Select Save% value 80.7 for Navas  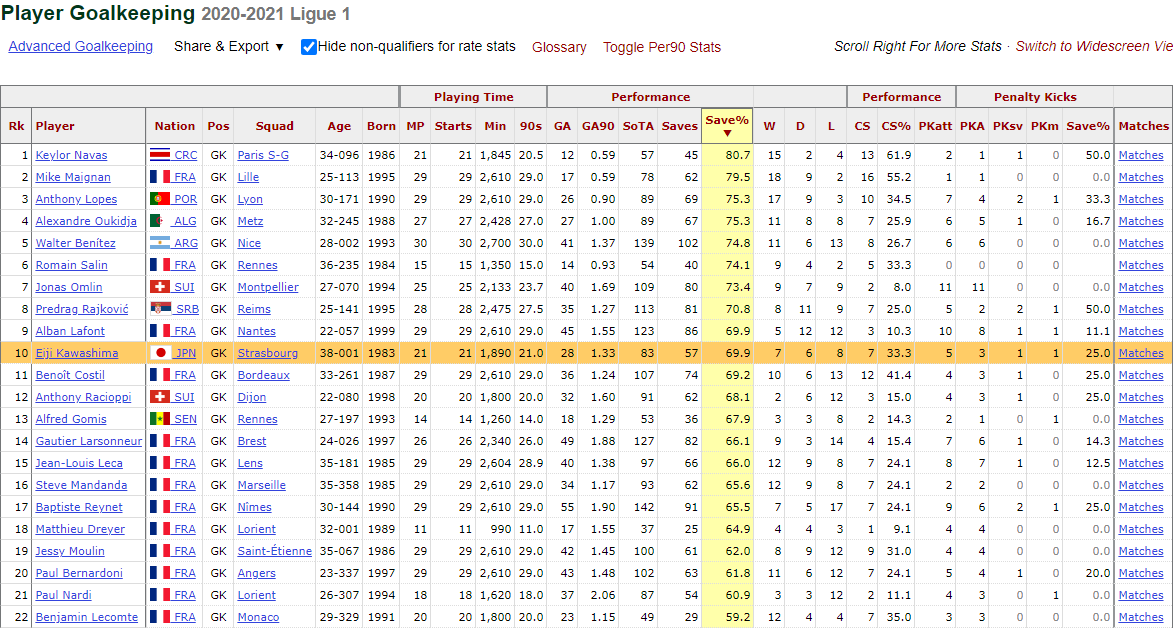pyautogui.click(x=737, y=156)
